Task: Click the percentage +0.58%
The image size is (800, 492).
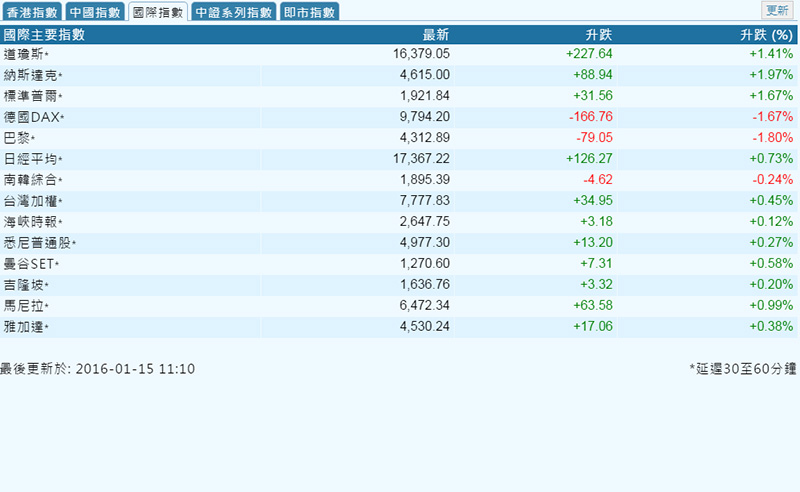Action: [x=771, y=263]
